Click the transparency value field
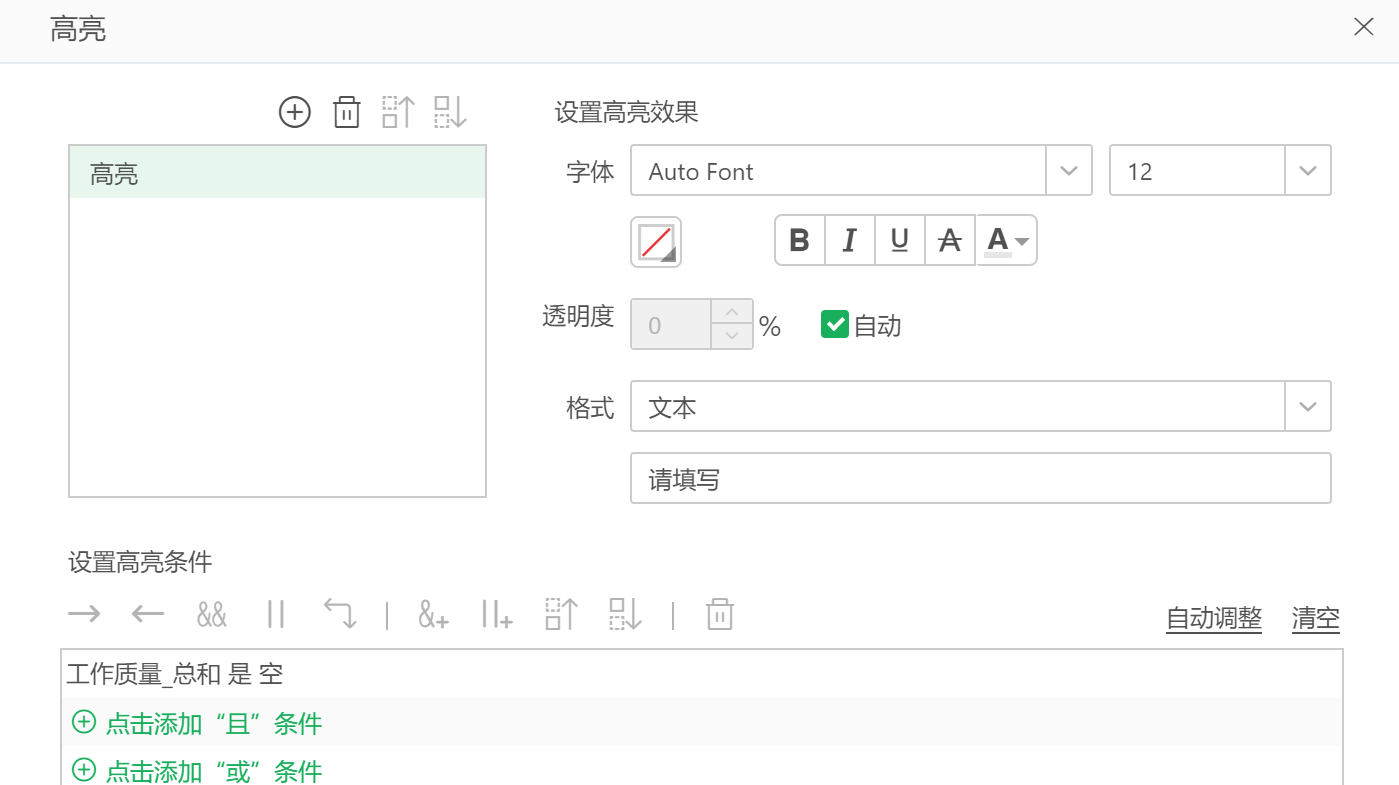1399x785 pixels. point(671,325)
